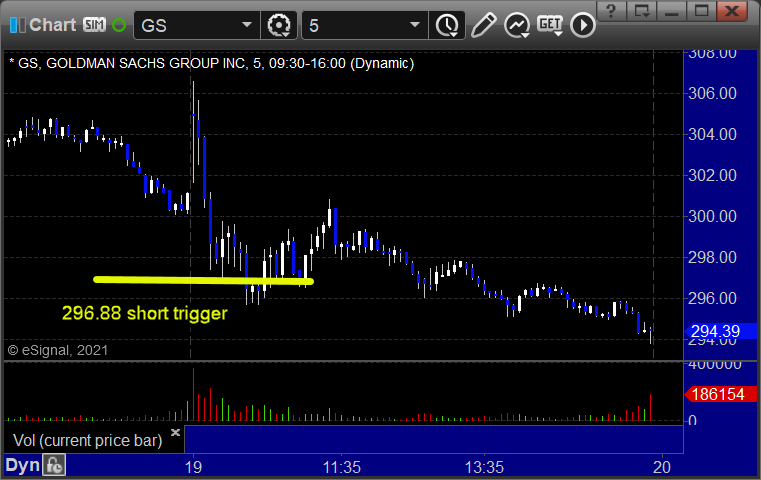Click the 20 date label on time axis
This screenshot has width=761, height=480.
(x=662, y=467)
